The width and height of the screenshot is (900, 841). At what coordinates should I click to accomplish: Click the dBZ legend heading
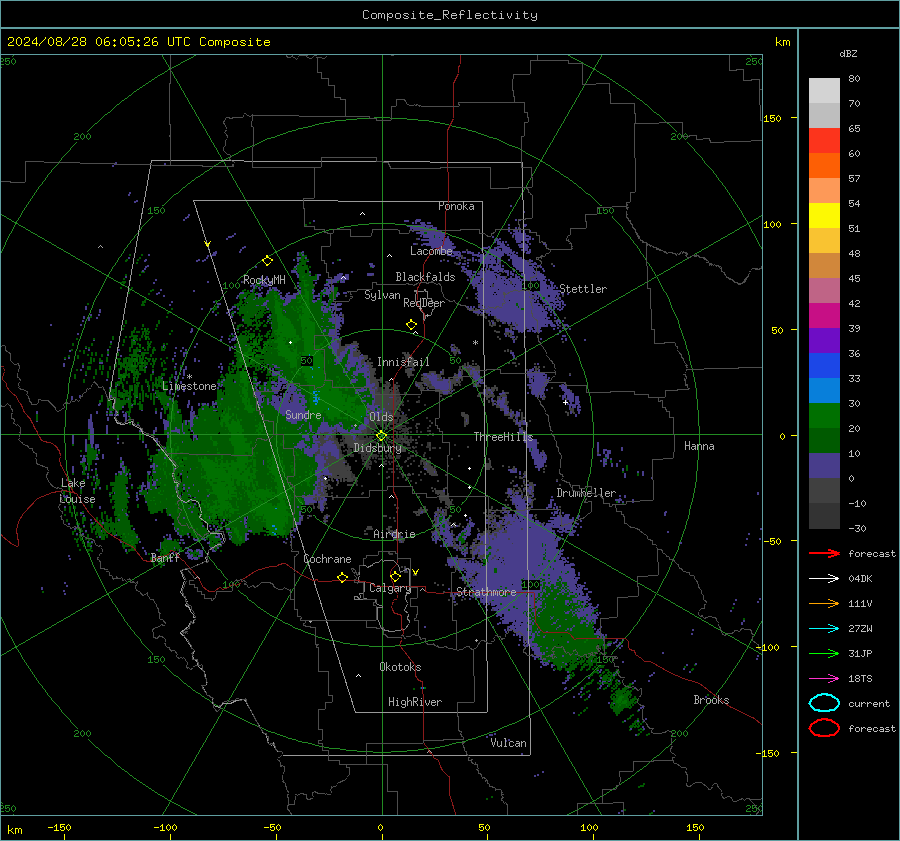coord(848,53)
